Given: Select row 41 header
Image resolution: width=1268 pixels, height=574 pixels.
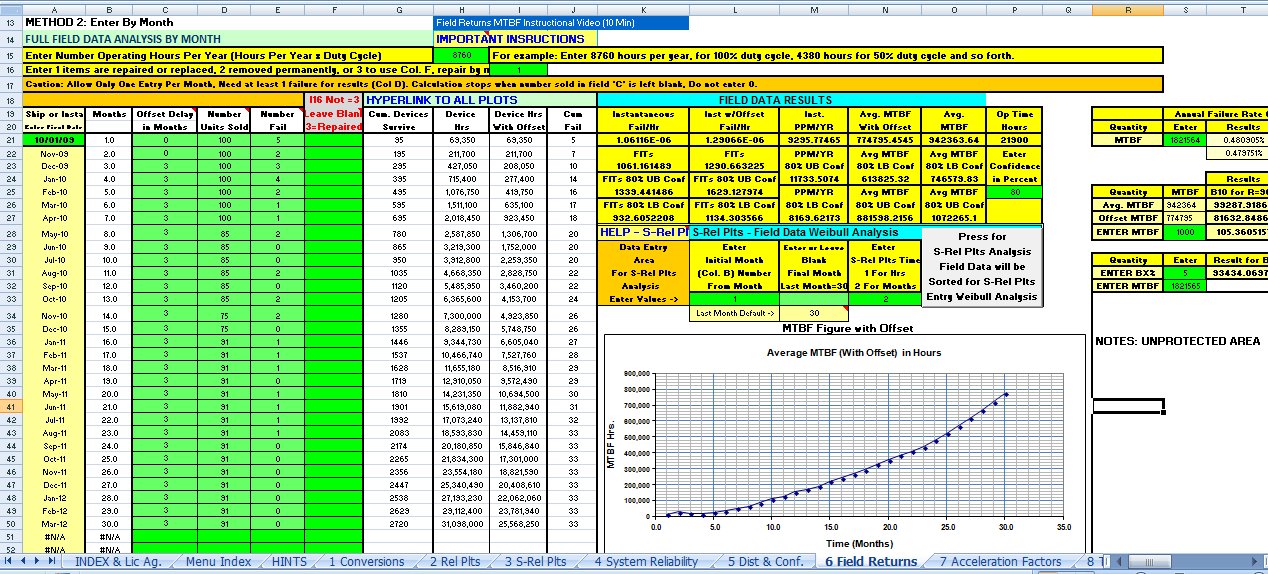Looking at the screenshot, I should click(x=11, y=407).
